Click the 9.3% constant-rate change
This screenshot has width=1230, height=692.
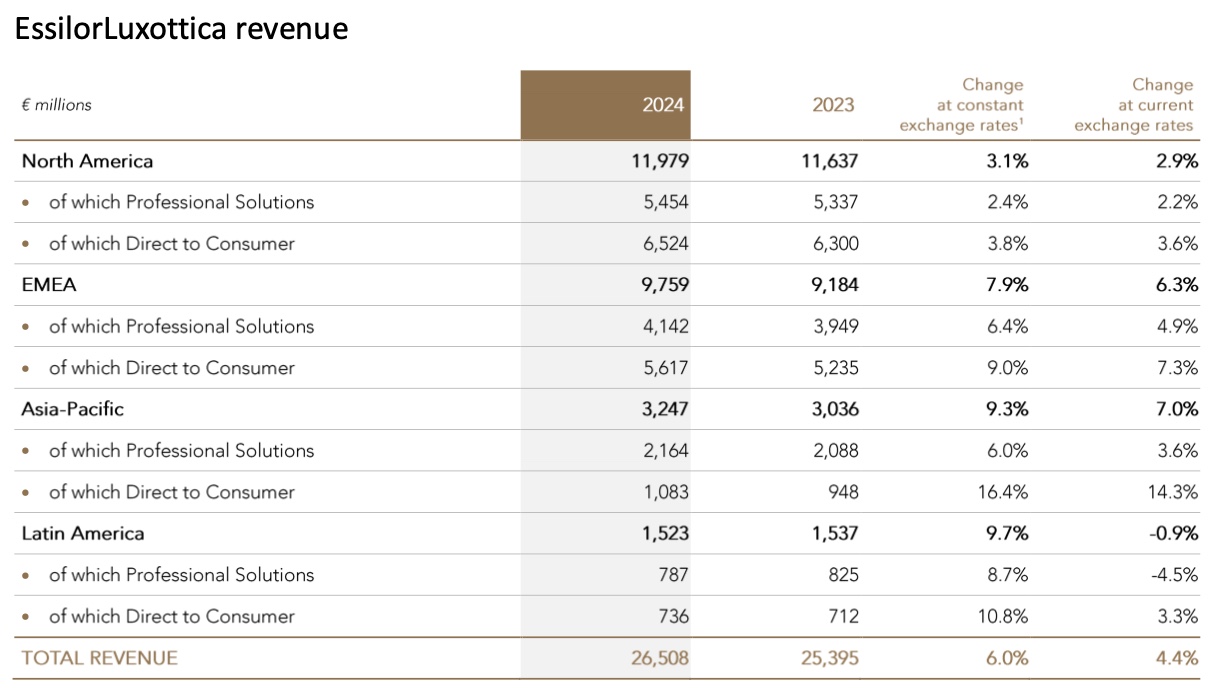tap(1005, 409)
